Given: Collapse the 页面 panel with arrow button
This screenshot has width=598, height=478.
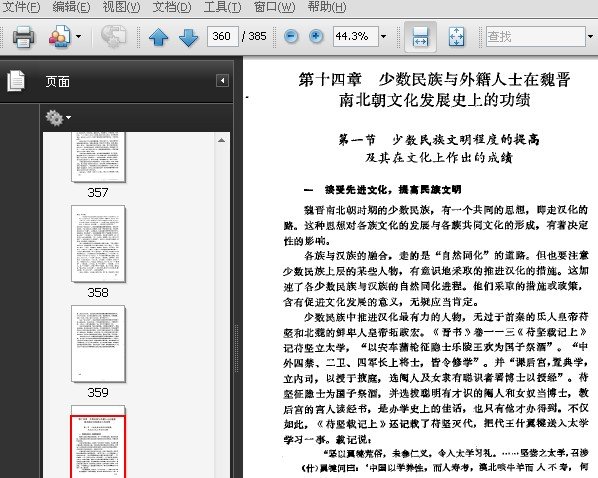Looking at the screenshot, I should point(222,80).
